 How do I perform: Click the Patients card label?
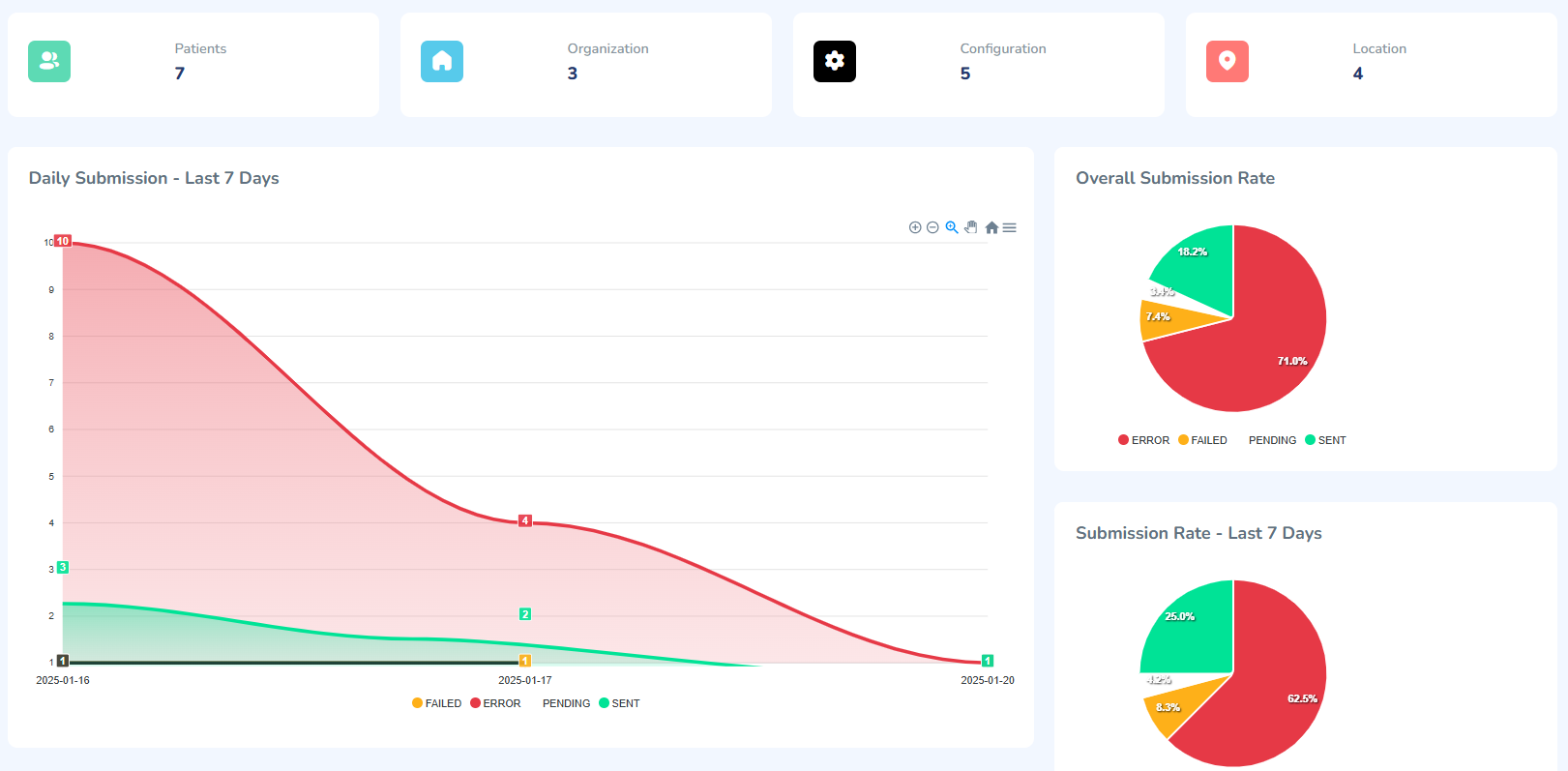200,48
